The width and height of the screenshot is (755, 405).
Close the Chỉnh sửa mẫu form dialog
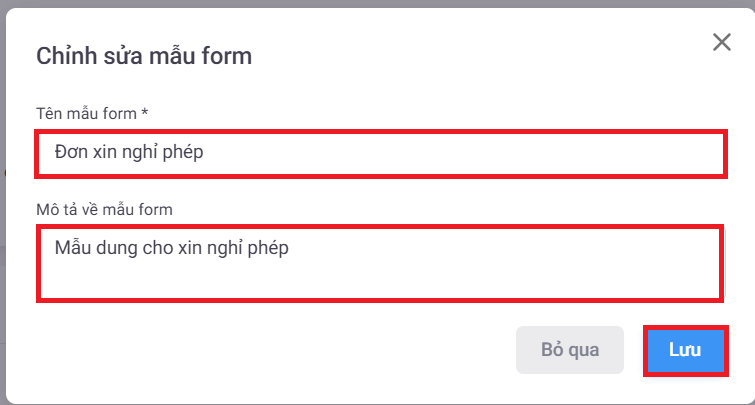(x=721, y=42)
